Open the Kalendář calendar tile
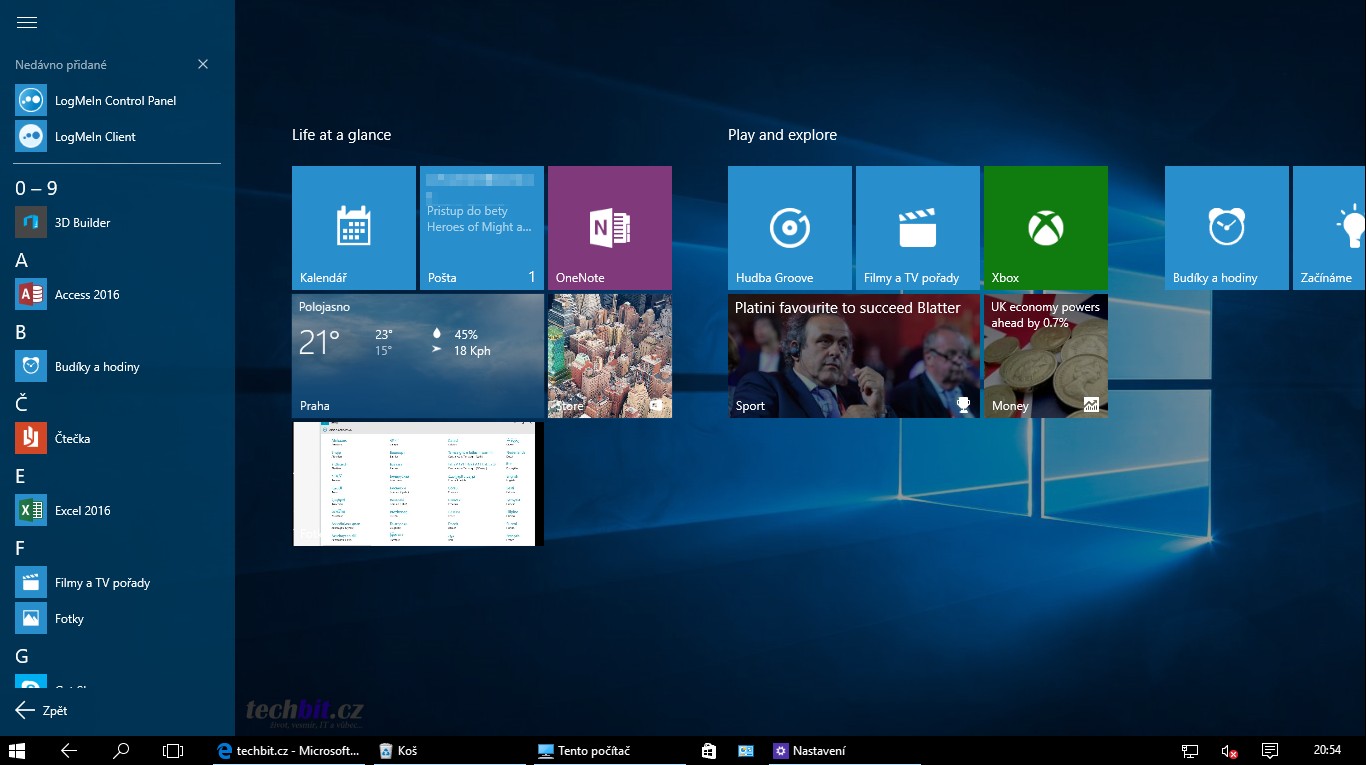This screenshot has width=1366, height=765. coord(353,228)
